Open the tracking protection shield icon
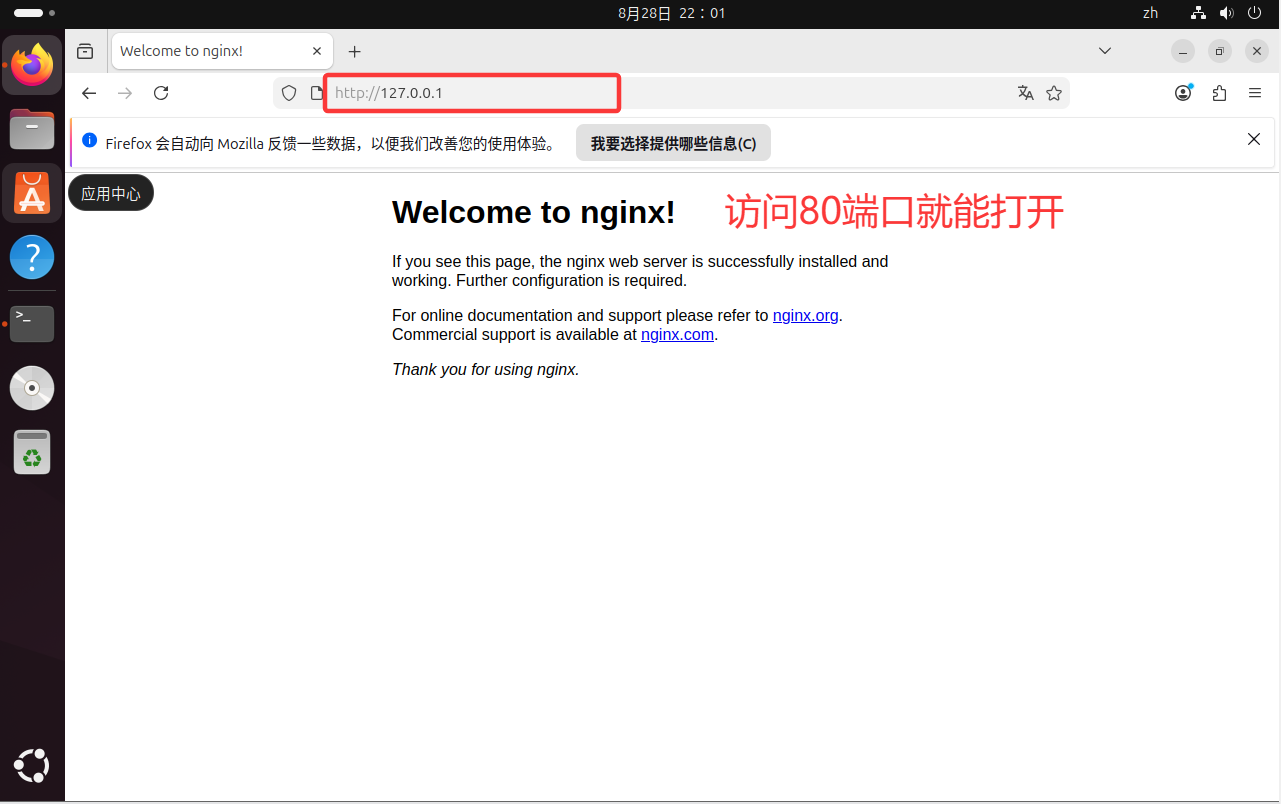Image resolution: width=1281 pixels, height=804 pixels. [x=289, y=93]
